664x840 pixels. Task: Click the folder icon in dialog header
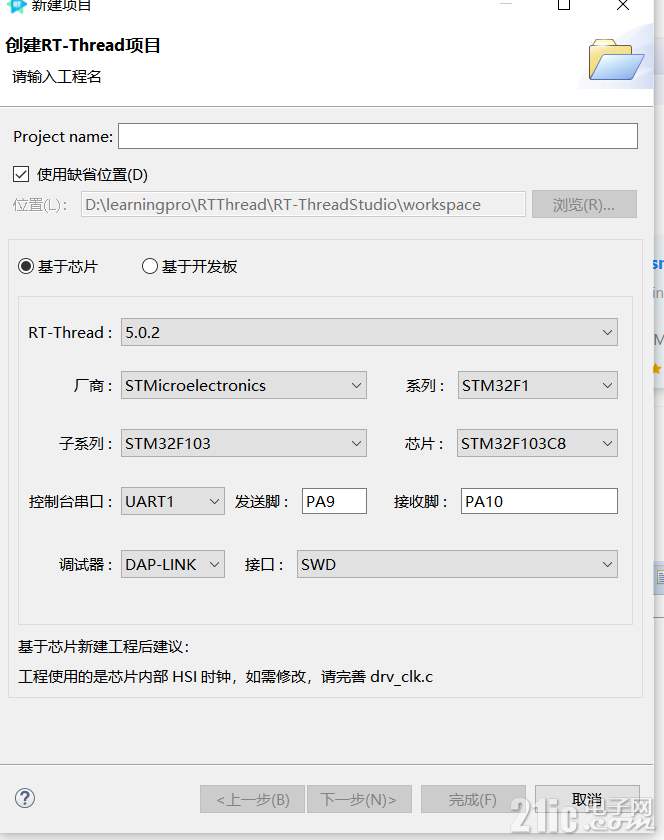[616, 59]
